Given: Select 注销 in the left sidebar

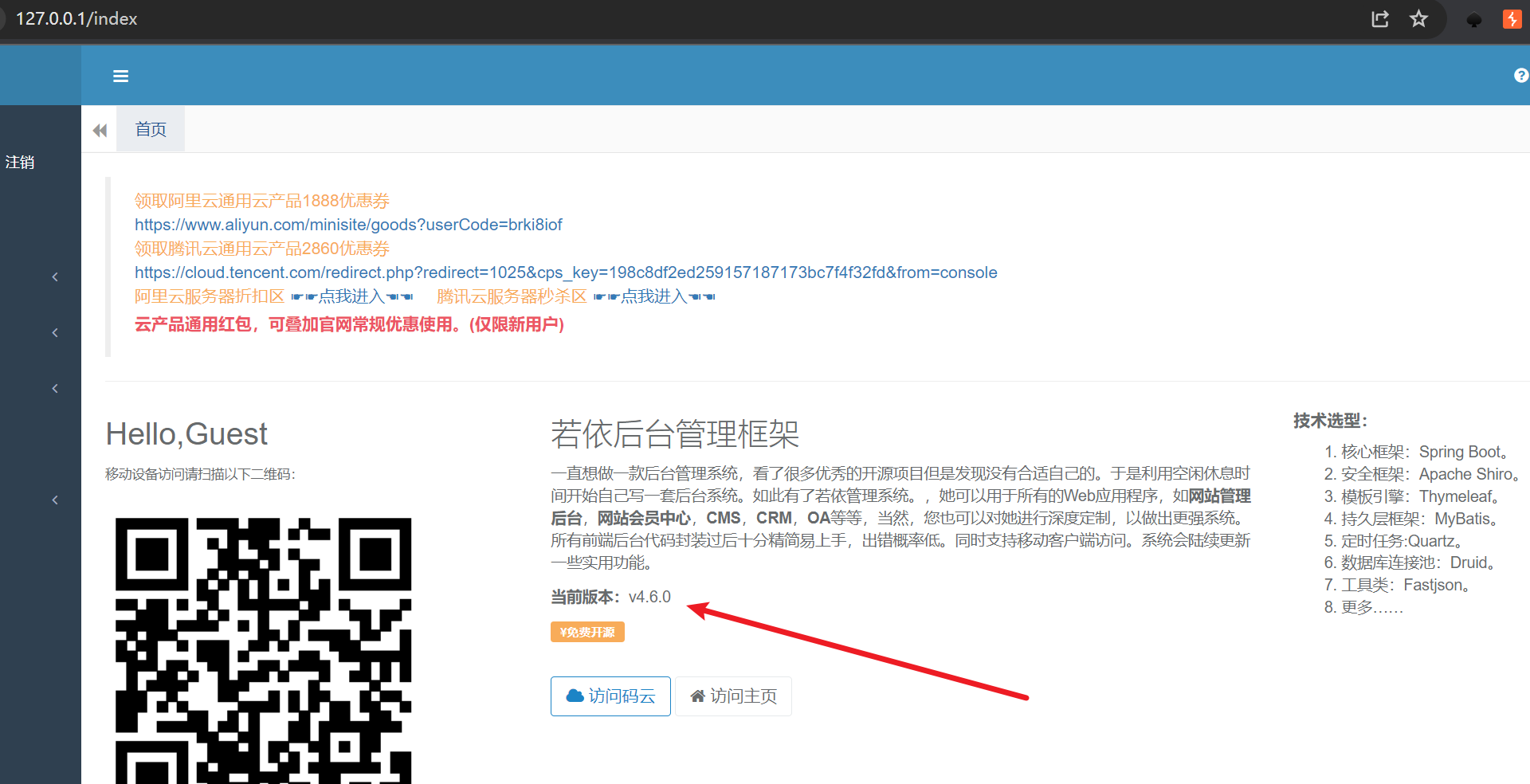Looking at the screenshot, I should tap(20, 163).
